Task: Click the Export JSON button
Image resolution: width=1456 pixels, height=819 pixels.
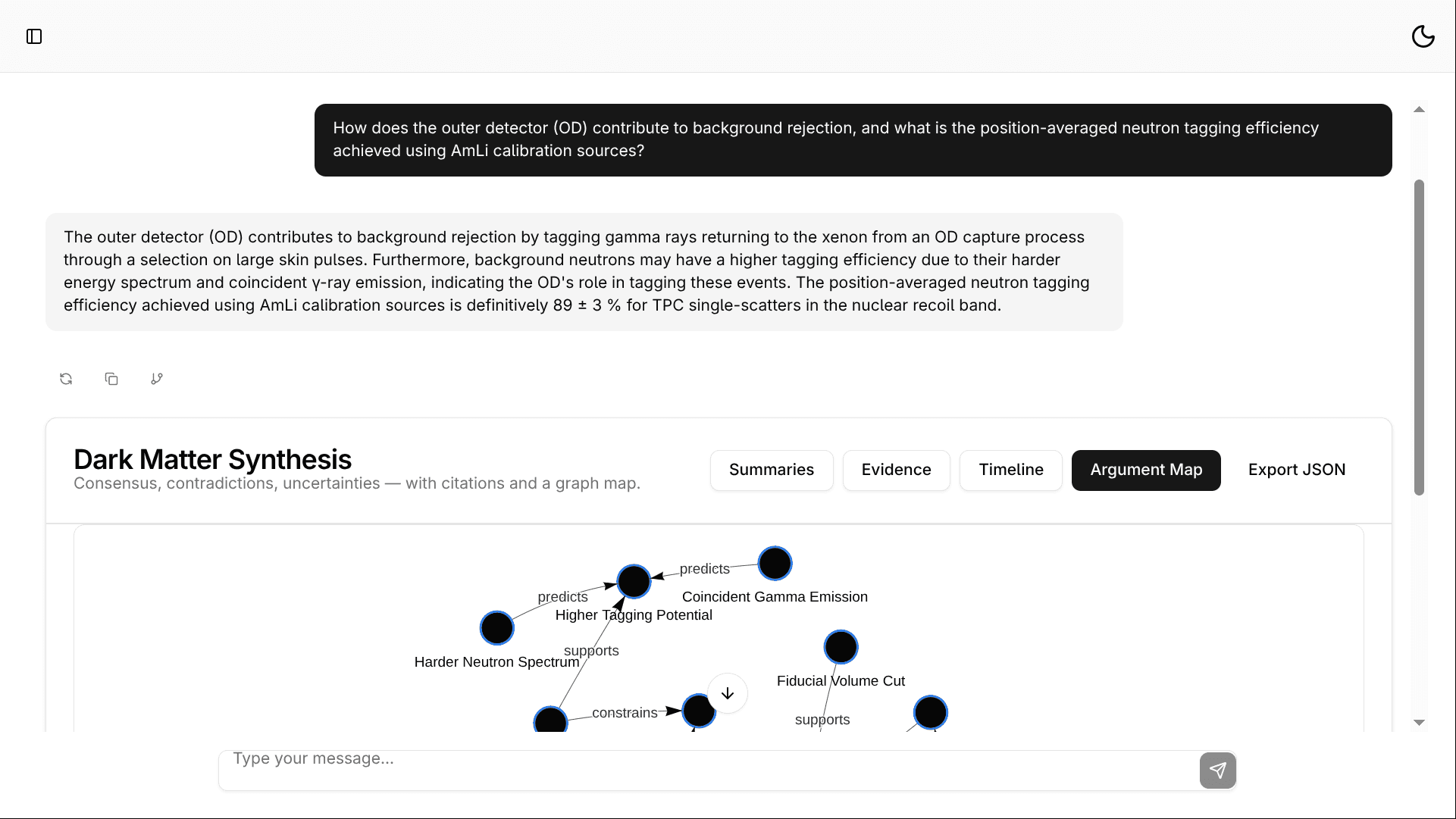Action: coord(1296,470)
